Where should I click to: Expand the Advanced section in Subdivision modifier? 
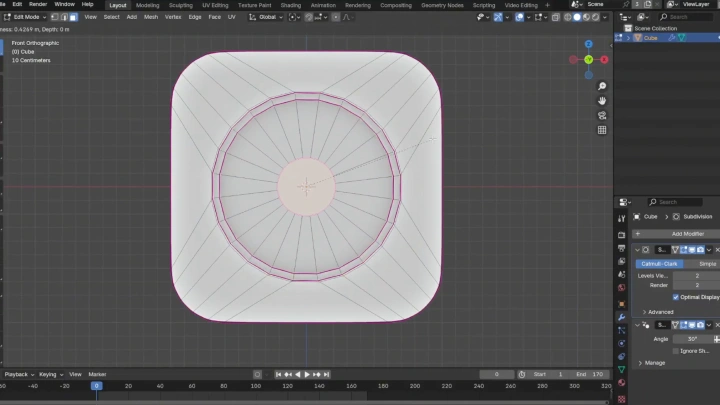658,311
